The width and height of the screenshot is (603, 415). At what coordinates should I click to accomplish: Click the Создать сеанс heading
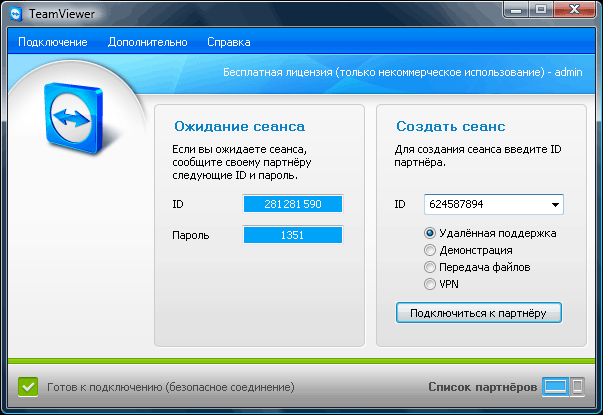tap(450, 127)
